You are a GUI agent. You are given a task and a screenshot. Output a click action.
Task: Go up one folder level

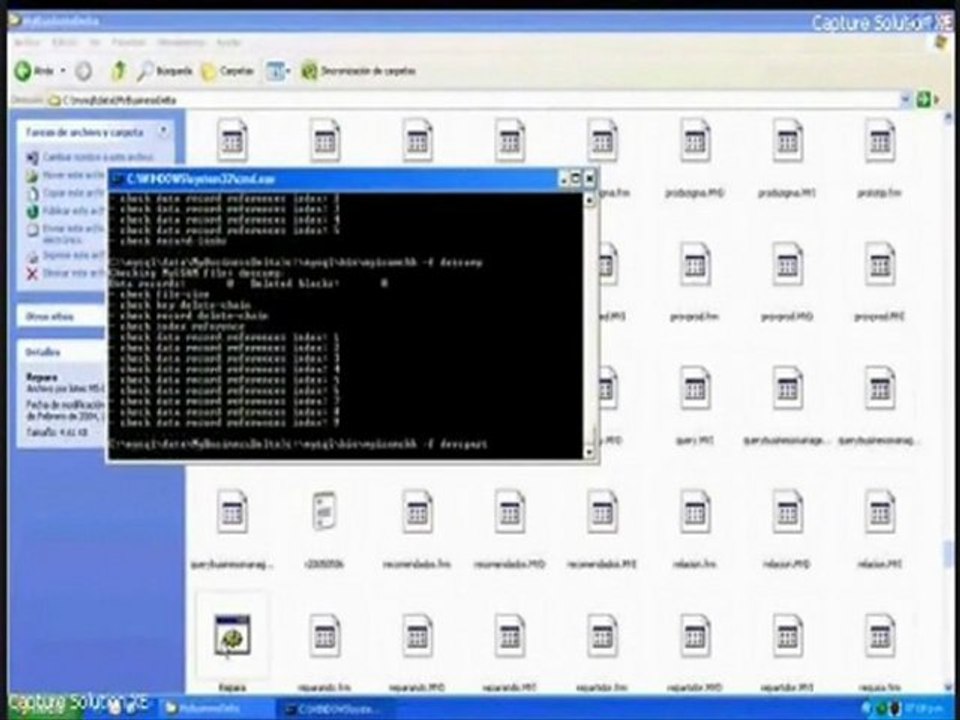point(119,71)
